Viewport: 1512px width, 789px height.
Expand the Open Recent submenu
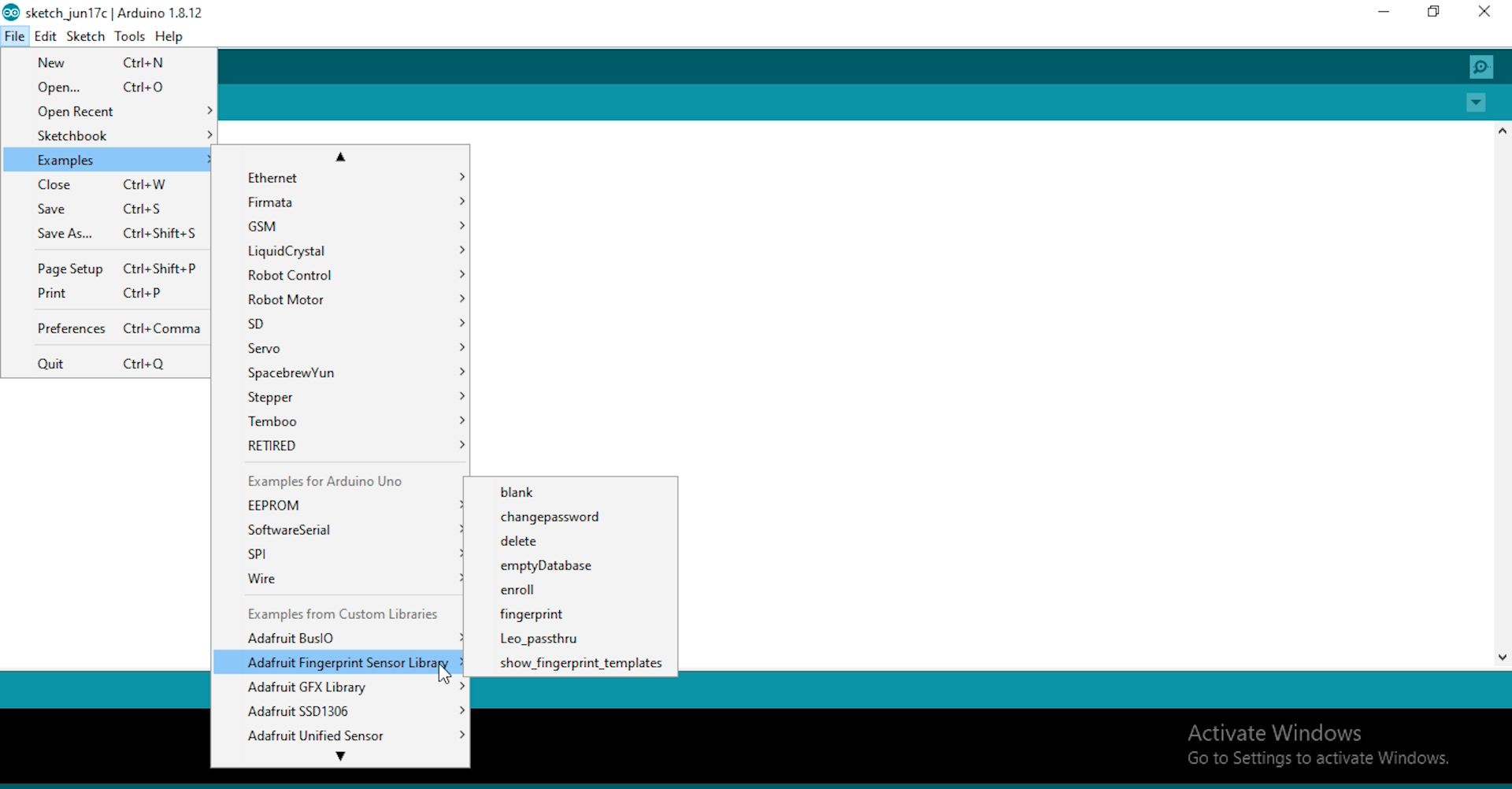76,111
